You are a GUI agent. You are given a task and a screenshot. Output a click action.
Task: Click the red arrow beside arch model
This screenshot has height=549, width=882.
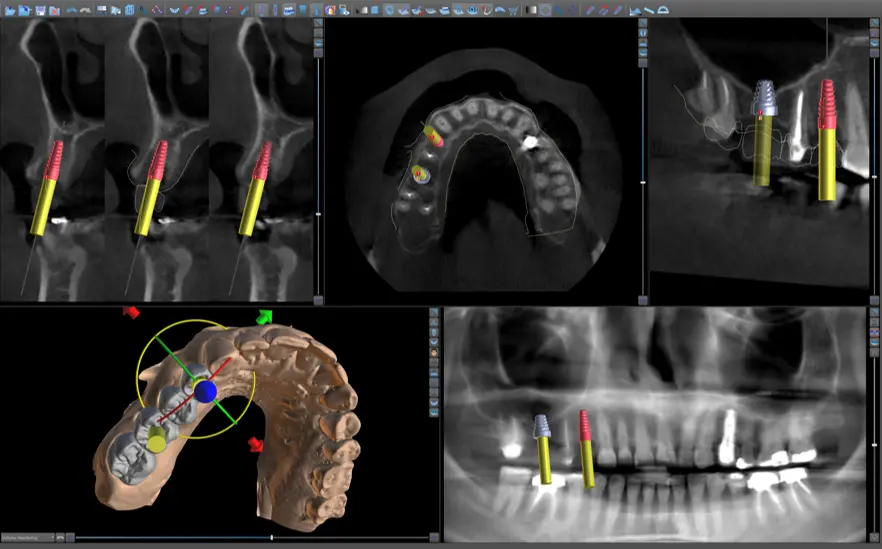[x=256, y=444]
